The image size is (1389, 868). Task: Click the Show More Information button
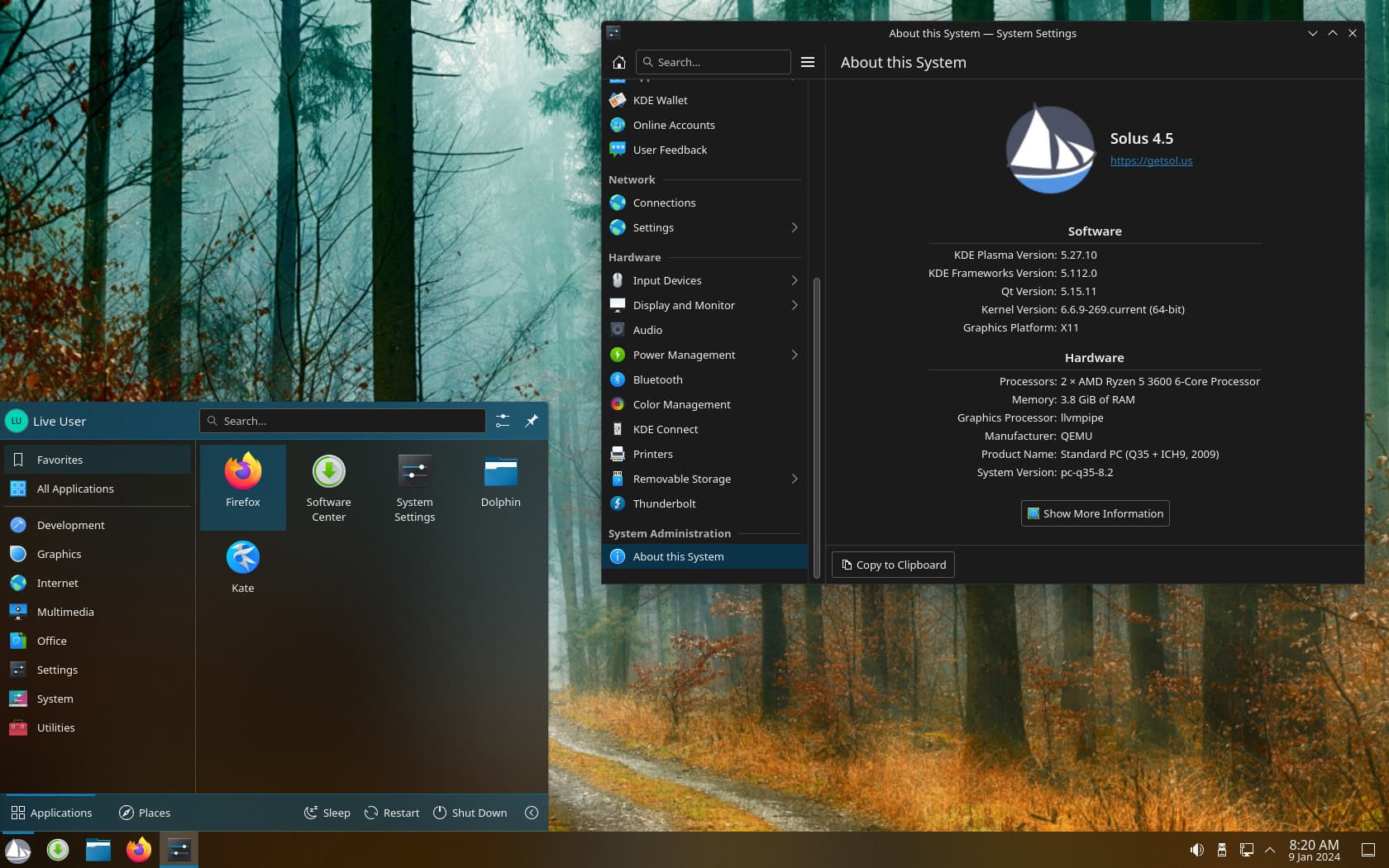coord(1095,513)
